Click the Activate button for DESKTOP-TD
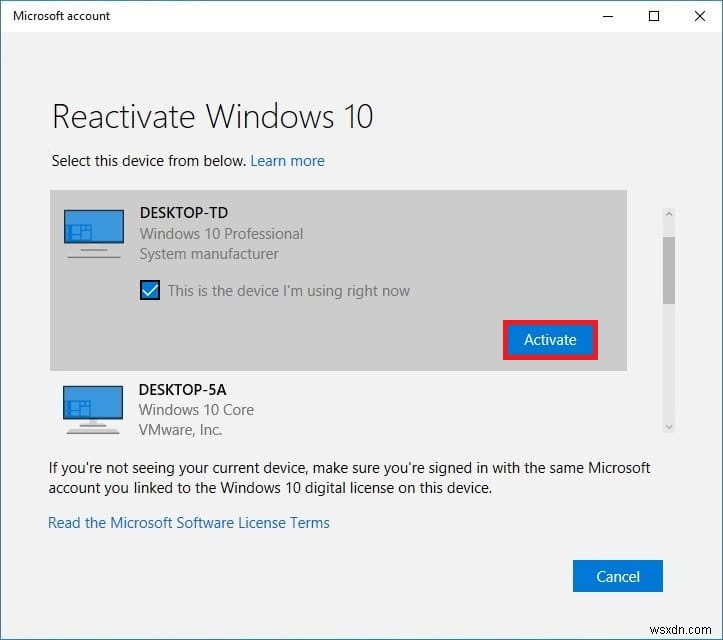 [x=550, y=340]
